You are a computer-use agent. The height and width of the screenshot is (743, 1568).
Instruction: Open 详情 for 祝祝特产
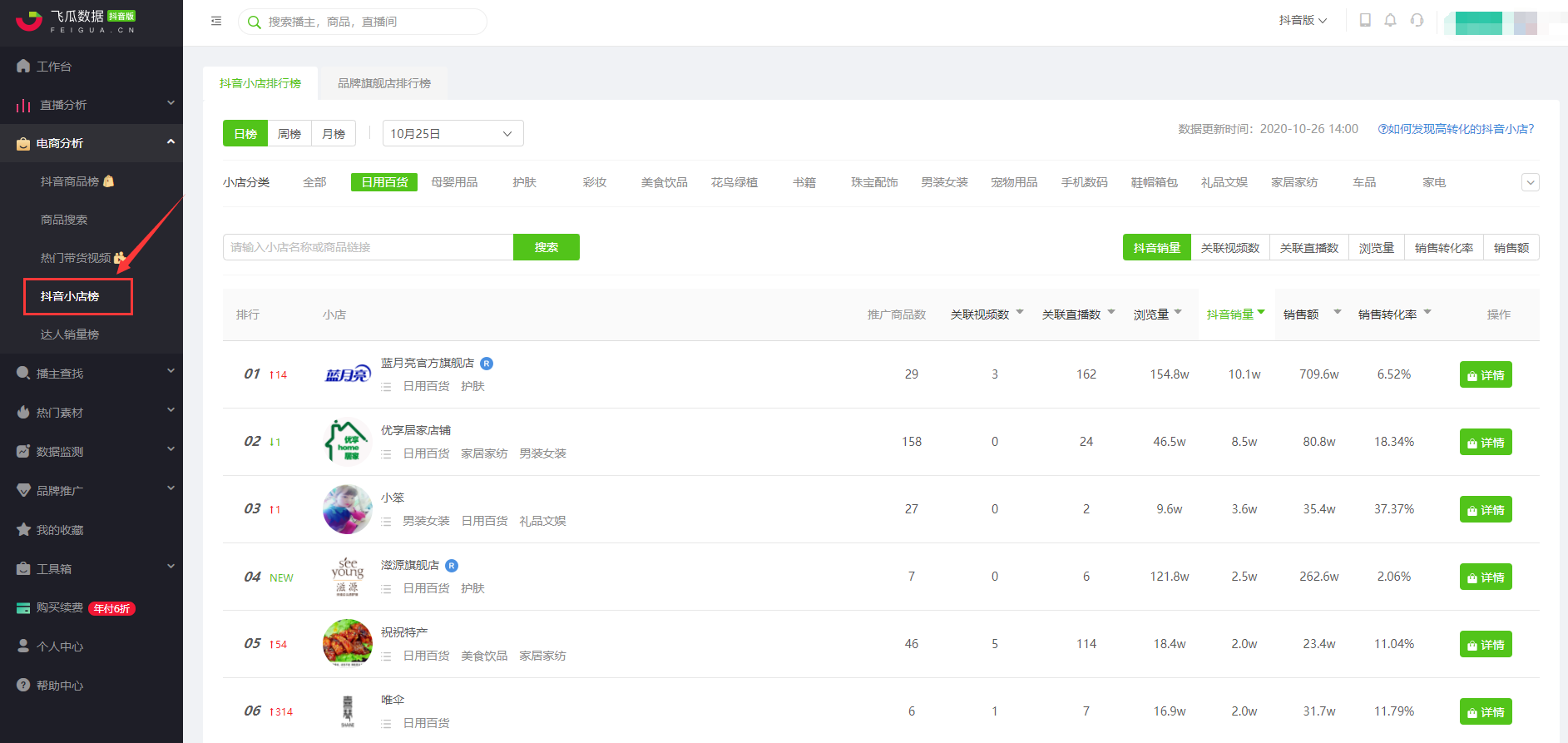(x=1486, y=644)
